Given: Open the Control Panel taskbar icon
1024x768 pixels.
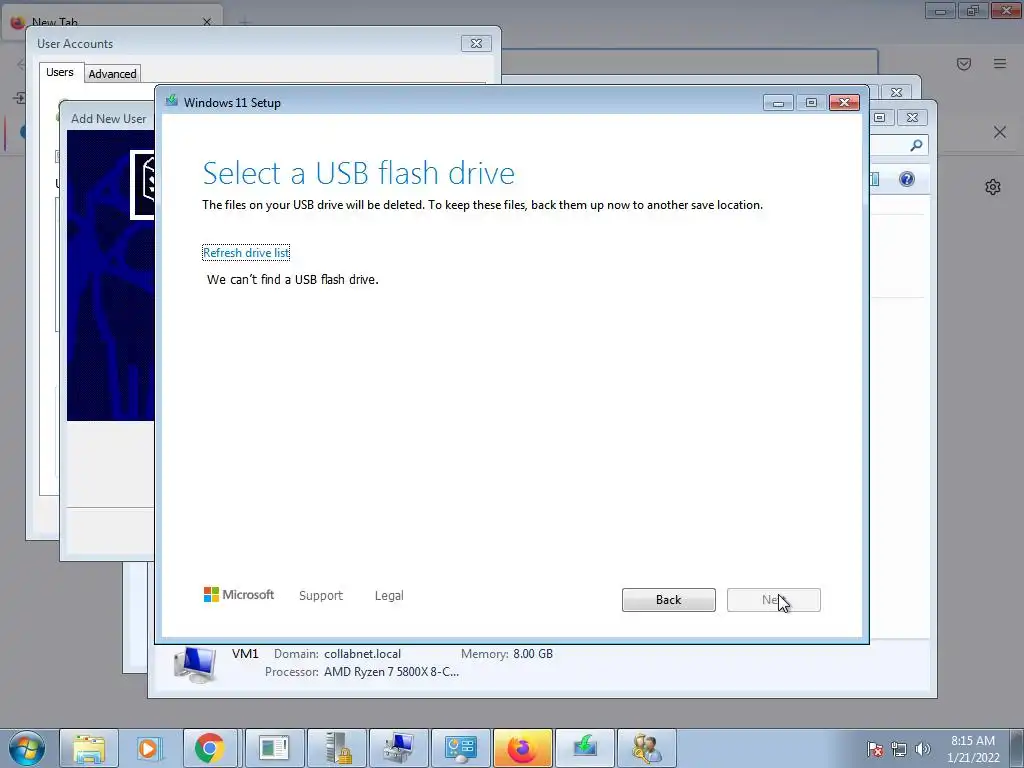Looking at the screenshot, I should pos(460,748).
